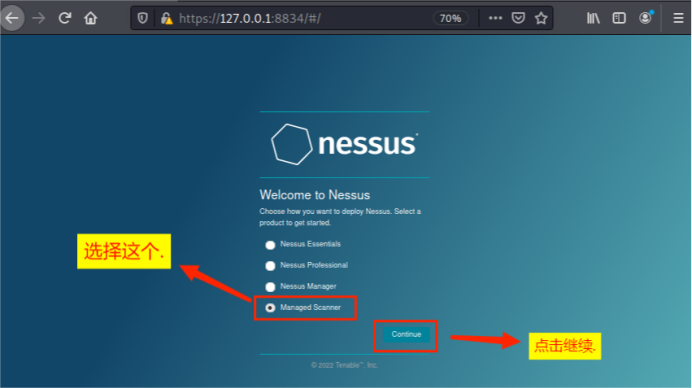Bookmark this page with the star
Image resolution: width=692 pixels, height=388 pixels.
[x=541, y=18]
